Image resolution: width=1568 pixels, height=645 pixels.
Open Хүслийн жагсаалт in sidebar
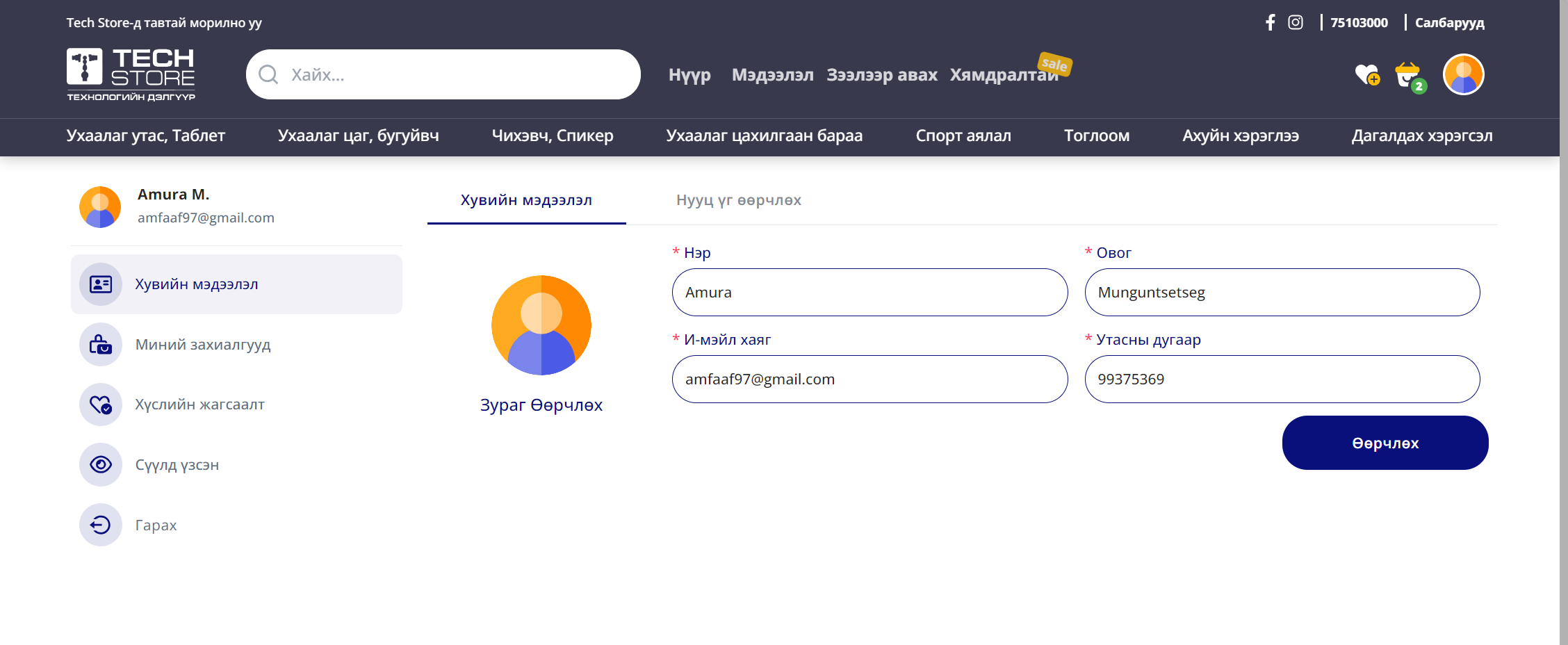(x=199, y=405)
